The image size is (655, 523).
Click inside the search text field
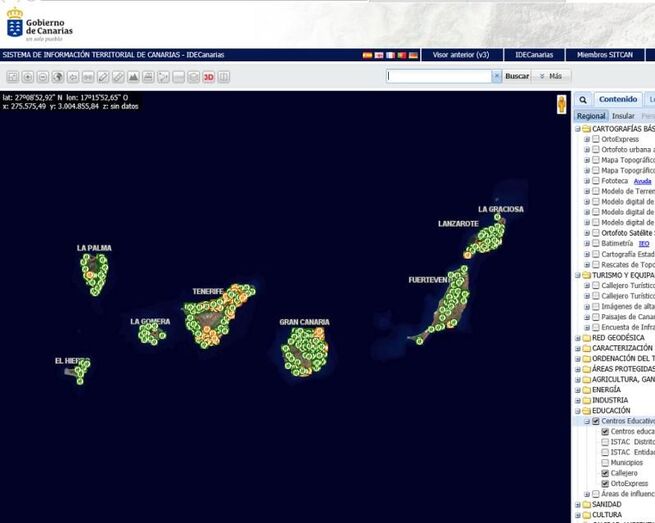438,76
